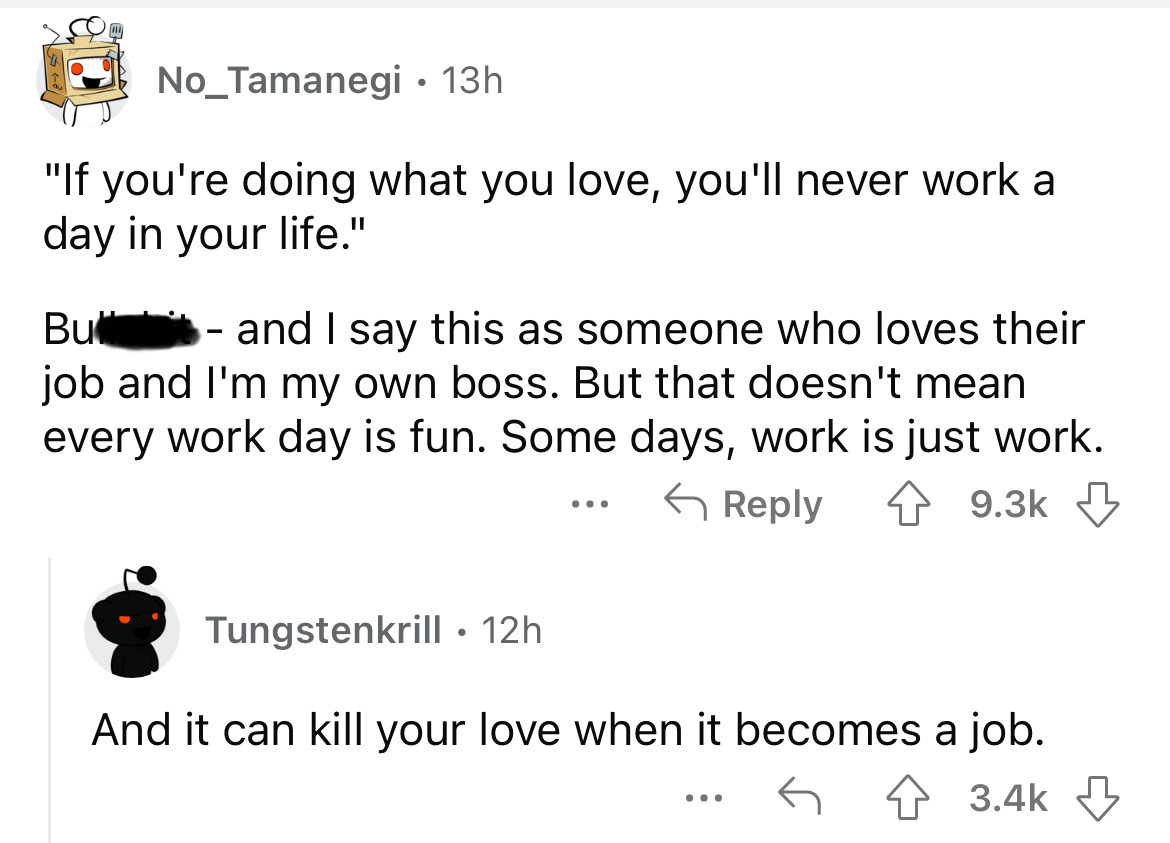
Task: Visit Tungstenkrill username link
Action: (323, 630)
